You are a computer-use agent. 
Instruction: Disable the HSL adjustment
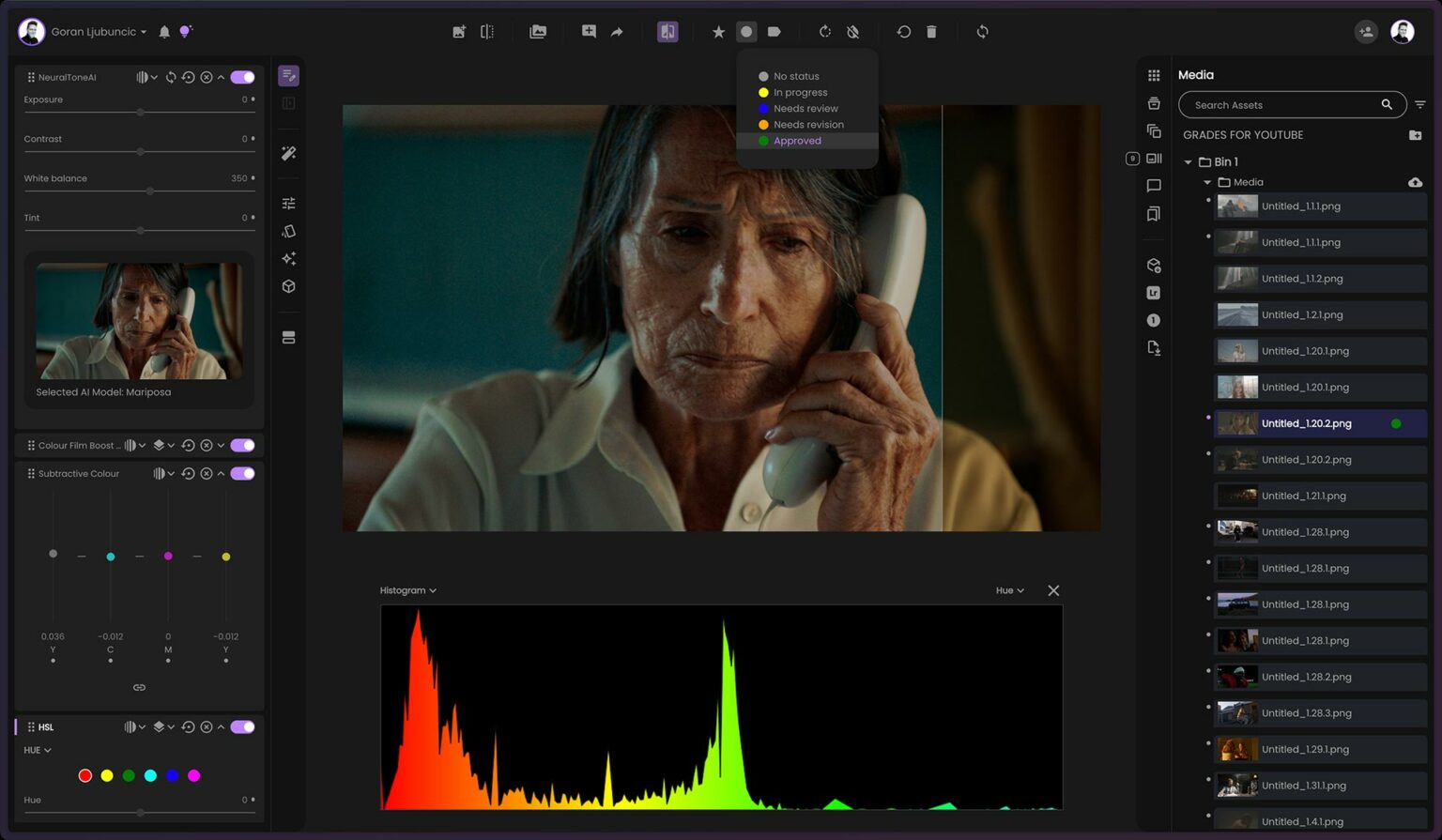(x=242, y=726)
